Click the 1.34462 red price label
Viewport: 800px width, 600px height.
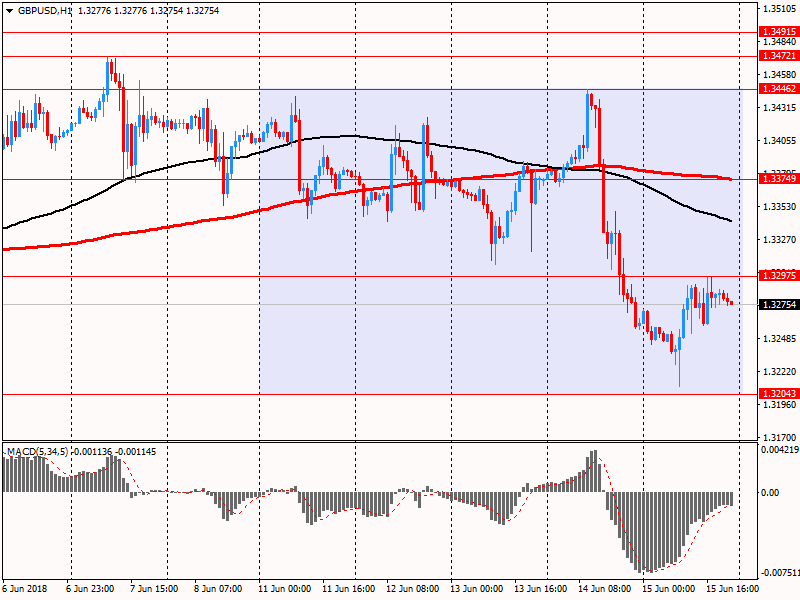coord(779,89)
